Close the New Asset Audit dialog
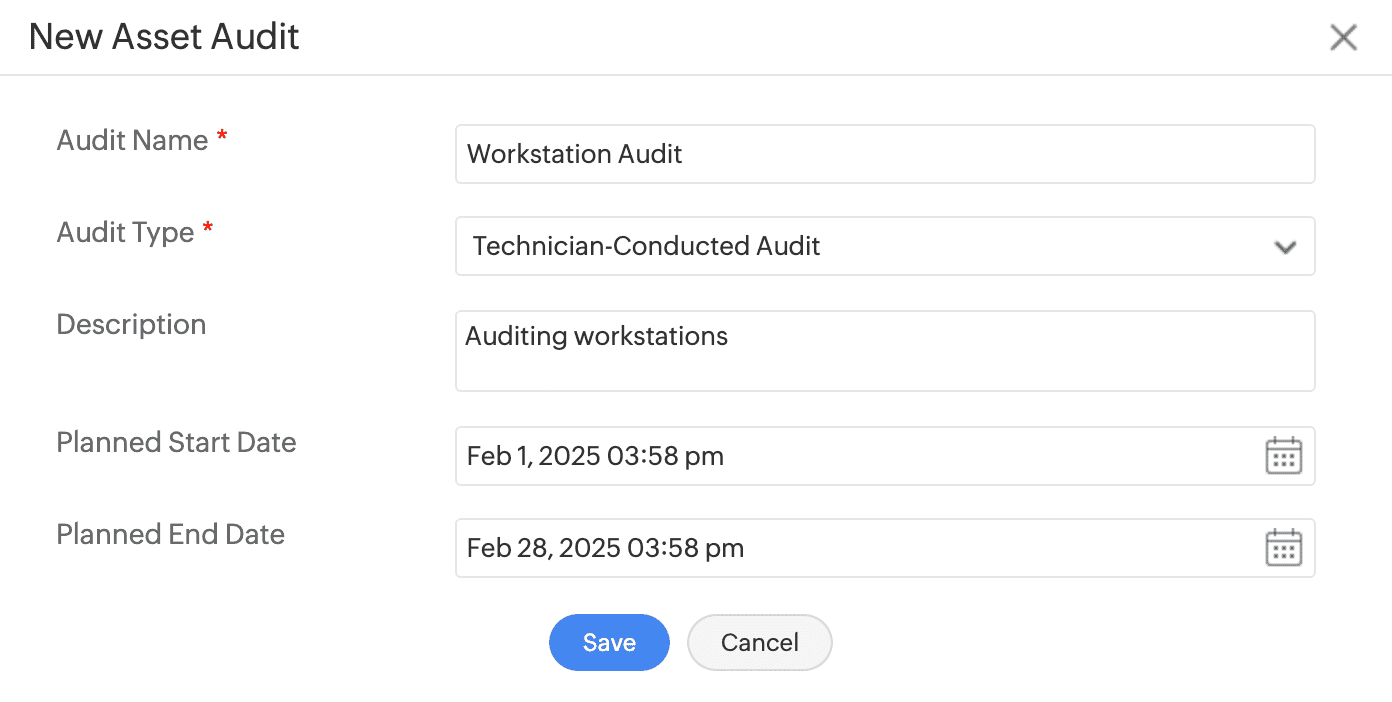The image size is (1392, 702). (1343, 38)
